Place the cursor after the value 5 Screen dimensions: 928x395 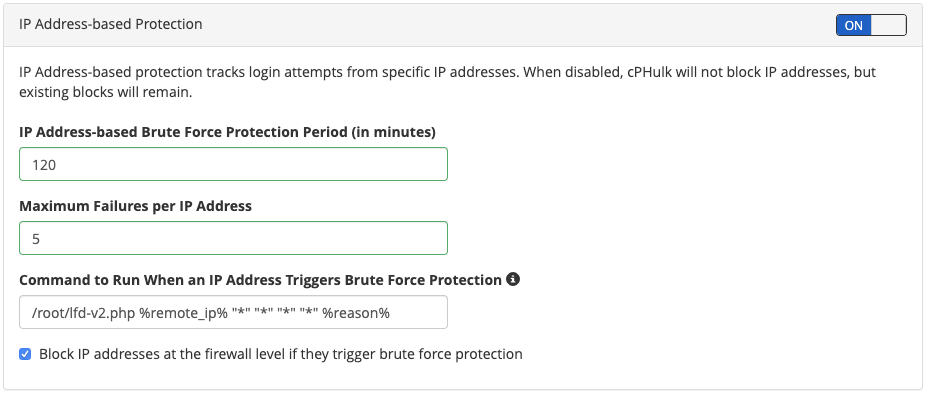coord(41,239)
